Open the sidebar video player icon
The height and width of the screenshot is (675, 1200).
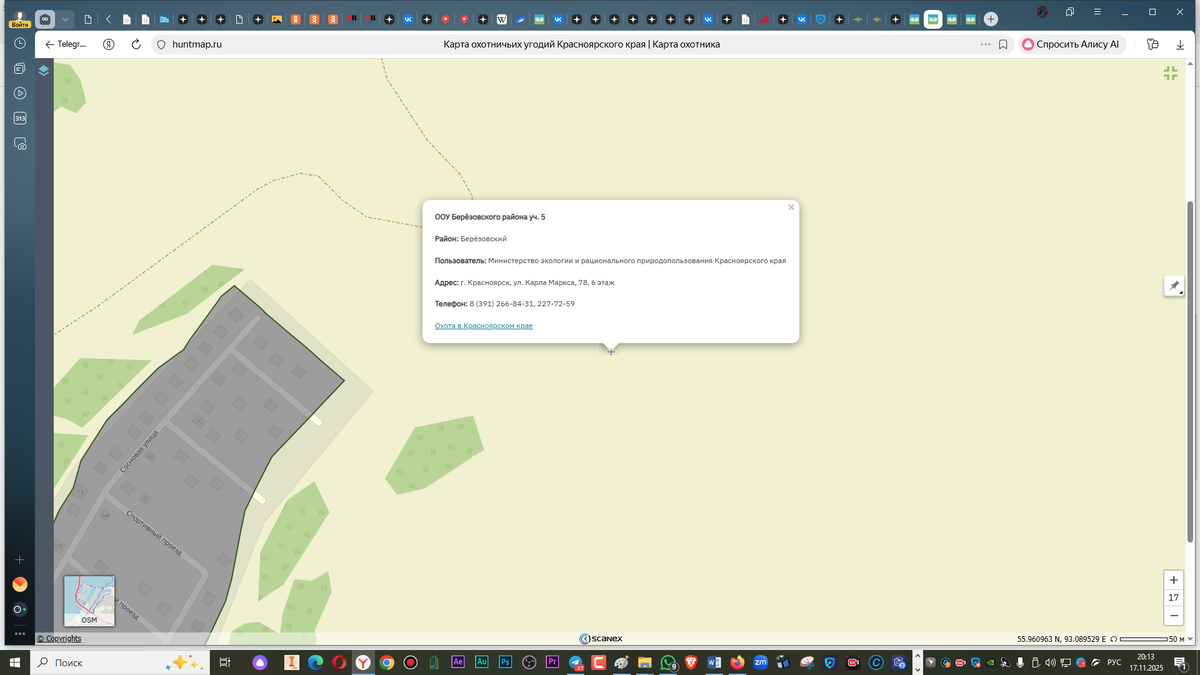(x=20, y=93)
